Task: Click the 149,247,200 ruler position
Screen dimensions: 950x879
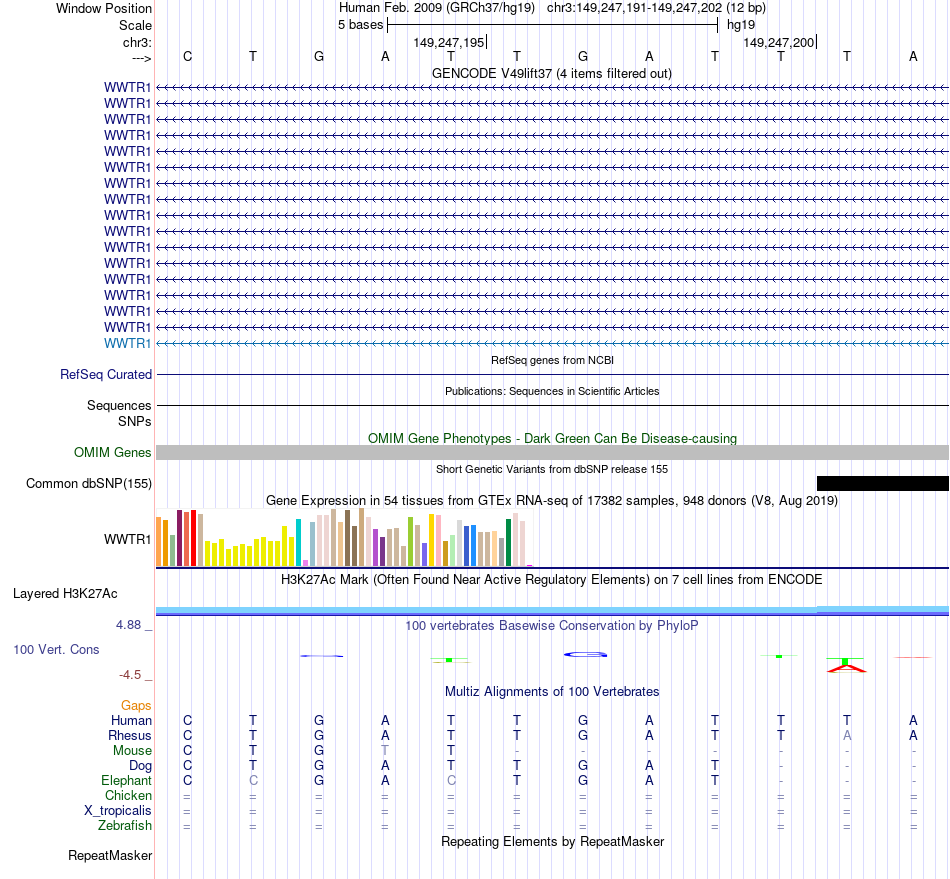Action: [x=779, y=42]
